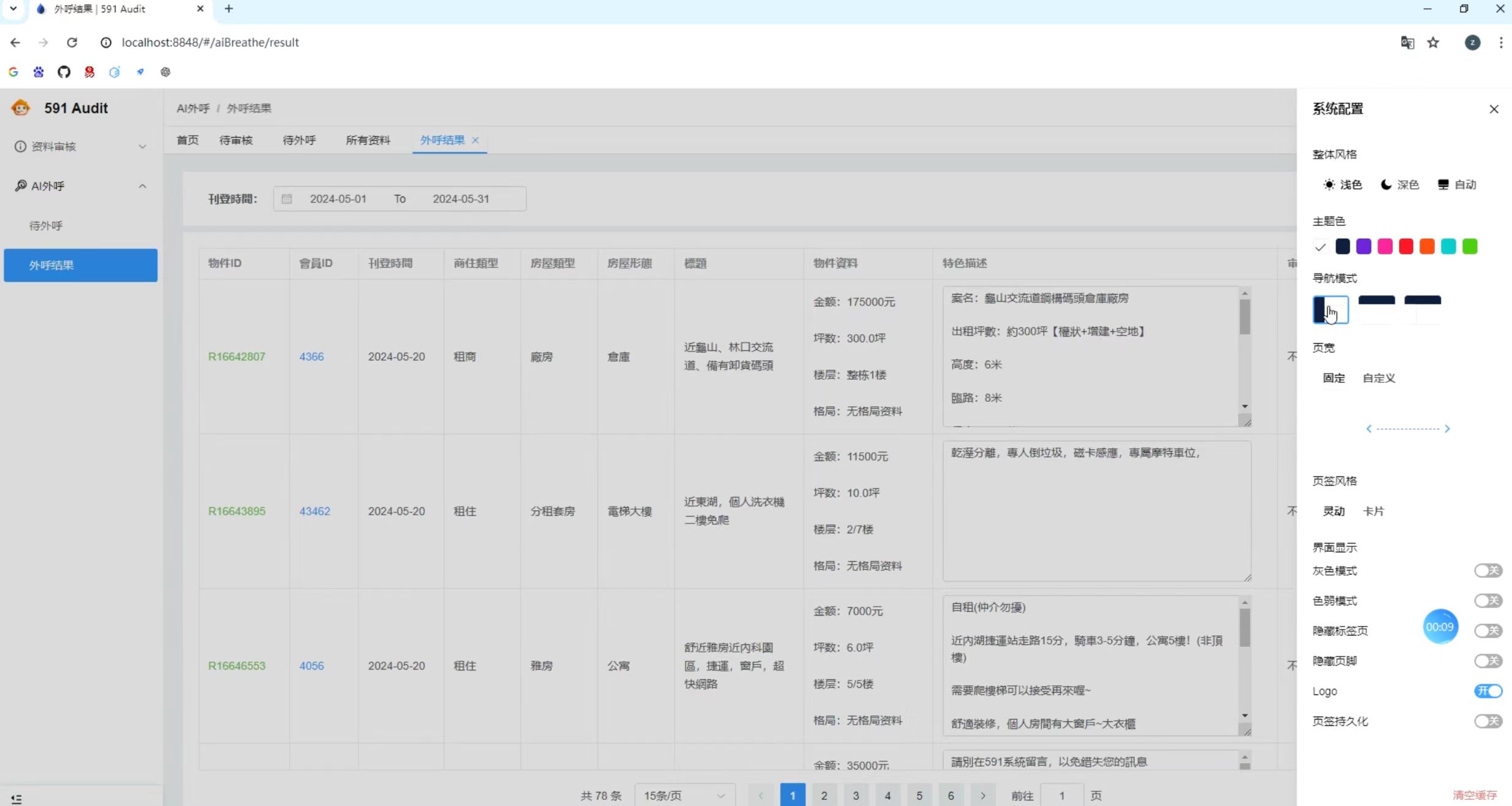Viewport: 1512px width, 806px height.
Task: Pick the dark navy theme color swatch
Action: [1342, 246]
